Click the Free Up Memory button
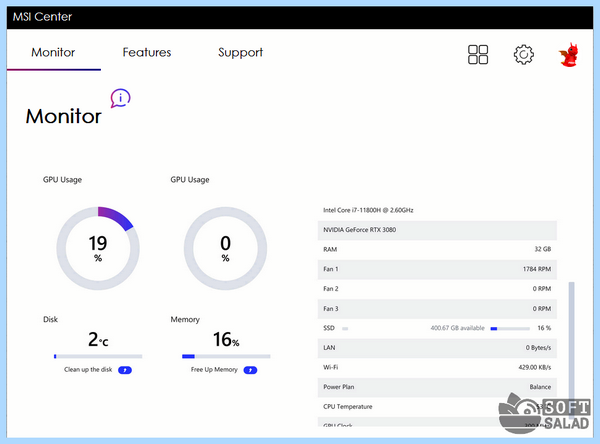The width and height of the screenshot is (600, 444). click(x=250, y=370)
